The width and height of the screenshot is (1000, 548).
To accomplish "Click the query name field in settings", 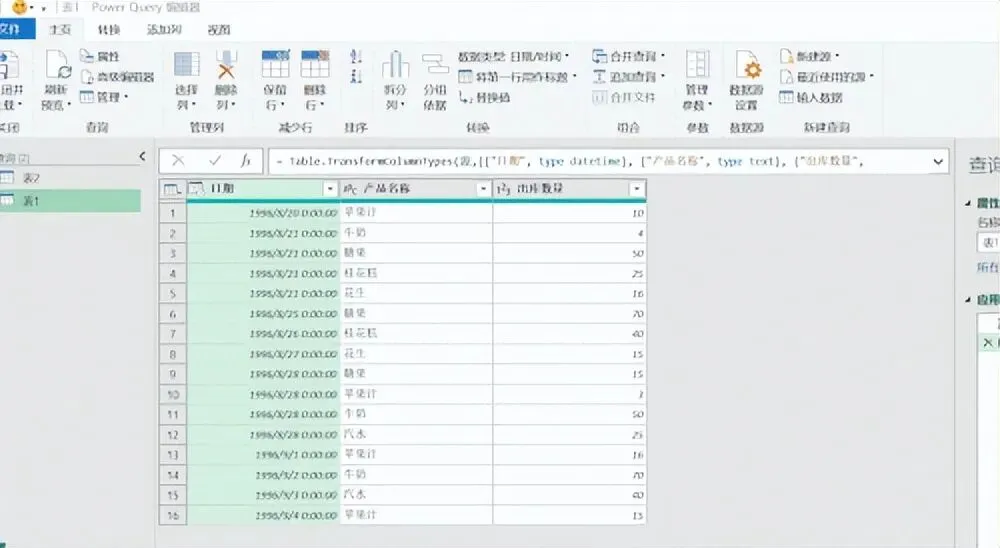I will pos(988,242).
